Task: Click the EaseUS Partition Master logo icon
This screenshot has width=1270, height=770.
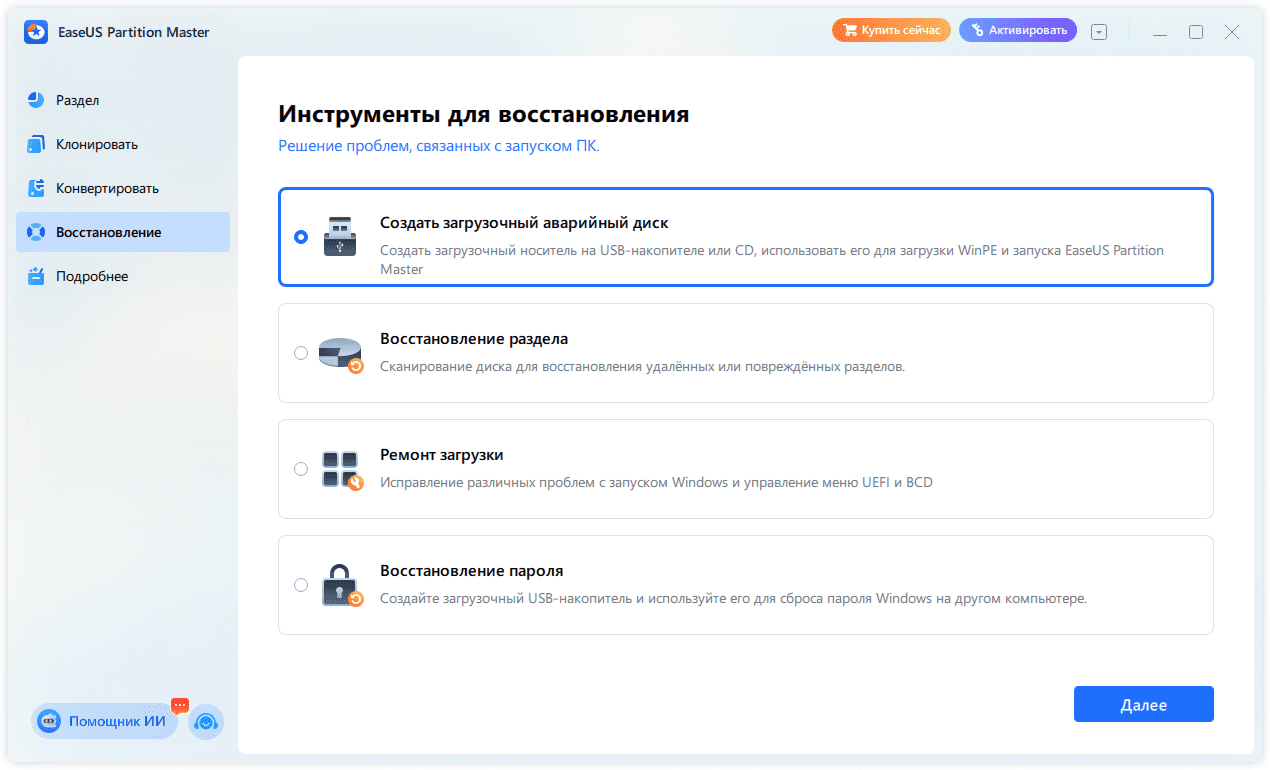Action: pyautogui.click(x=36, y=32)
